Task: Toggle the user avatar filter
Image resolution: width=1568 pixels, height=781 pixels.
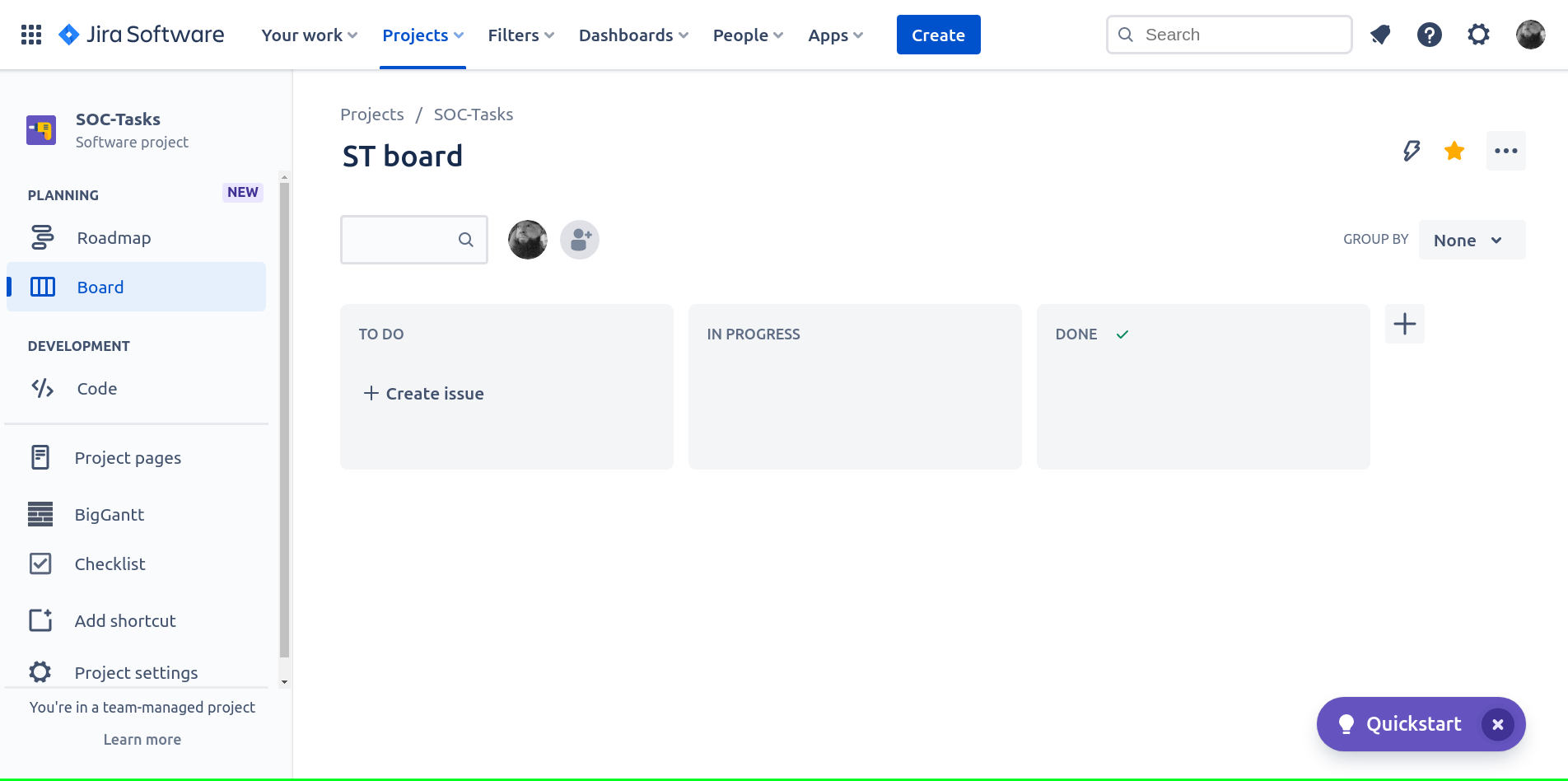Action: point(527,239)
